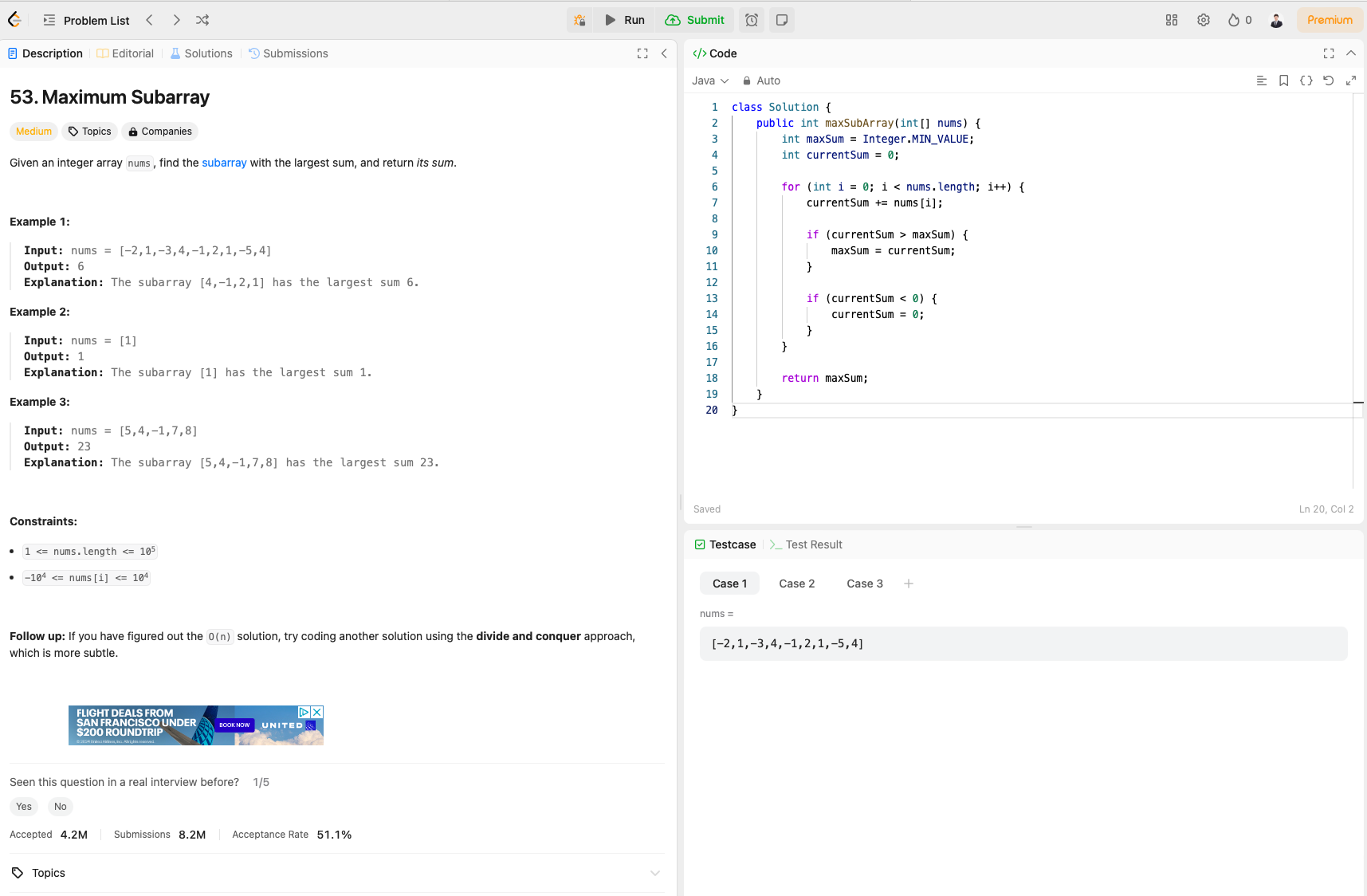Maximize the Code panel
Screen dimensions: 1367x896
coord(1329,53)
